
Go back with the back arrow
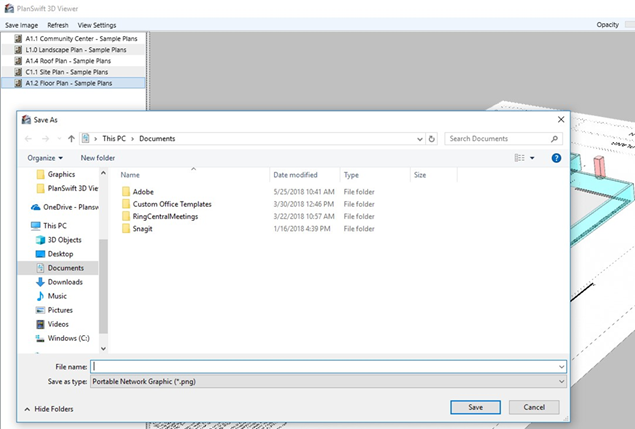tap(28, 139)
